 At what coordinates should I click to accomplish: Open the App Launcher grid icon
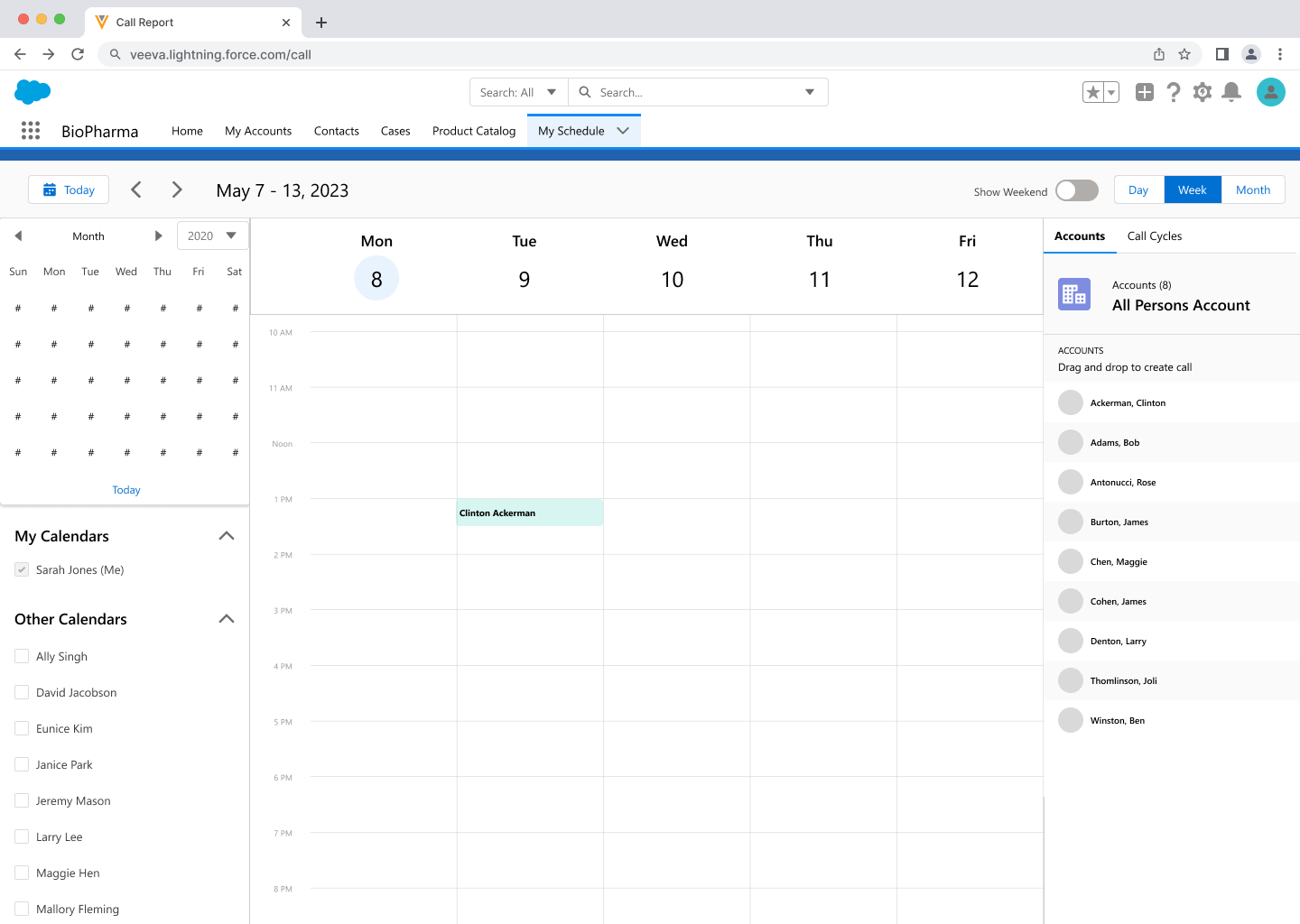click(31, 131)
